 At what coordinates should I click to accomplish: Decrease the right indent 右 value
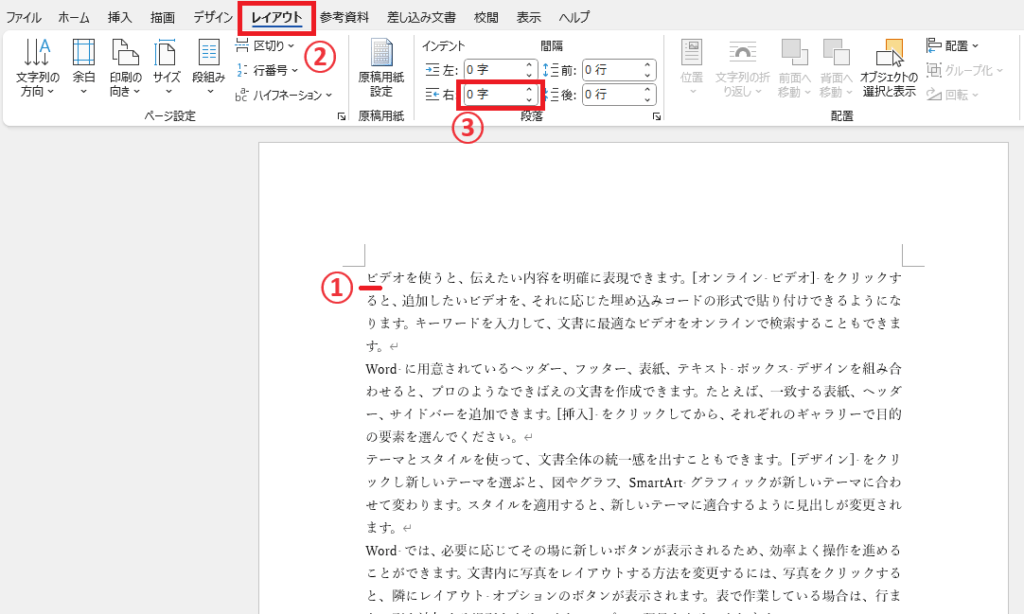(529, 99)
